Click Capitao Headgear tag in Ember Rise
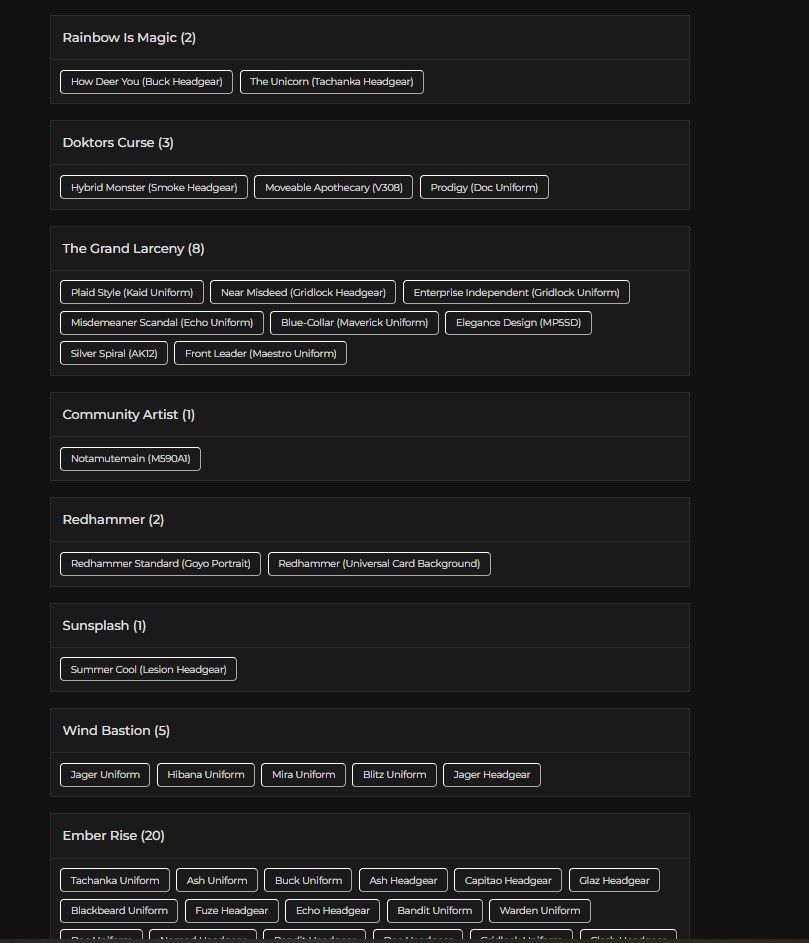 [508, 880]
